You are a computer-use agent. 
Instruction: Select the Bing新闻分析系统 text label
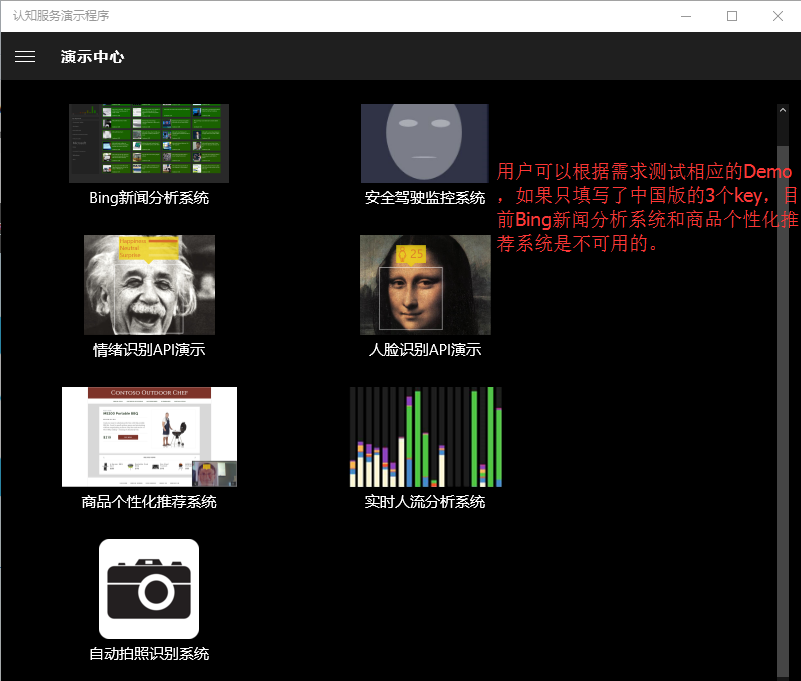click(149, 198)
